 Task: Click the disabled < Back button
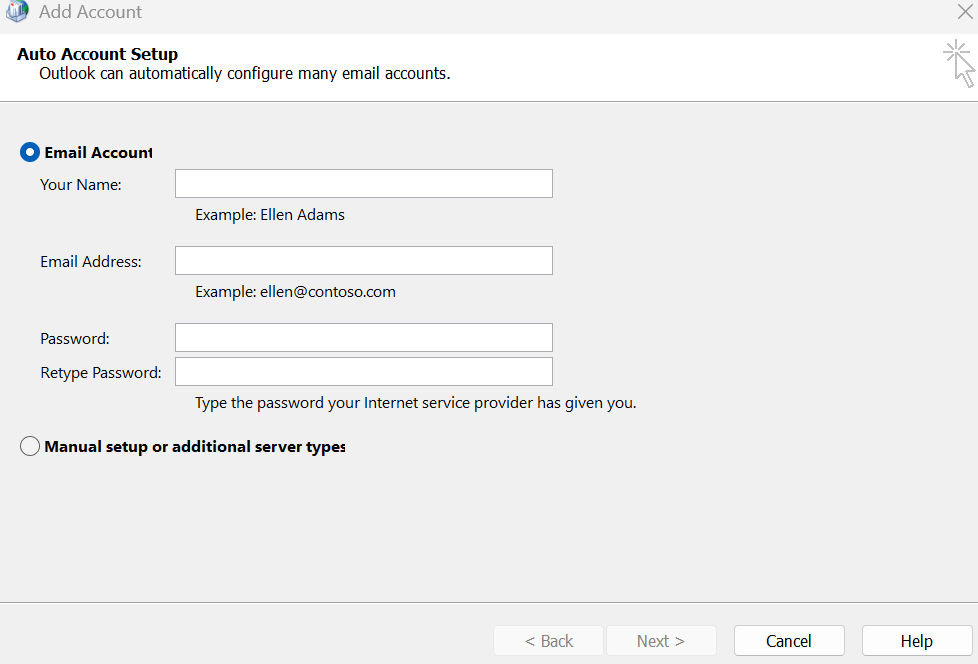(x=549, y=641)
